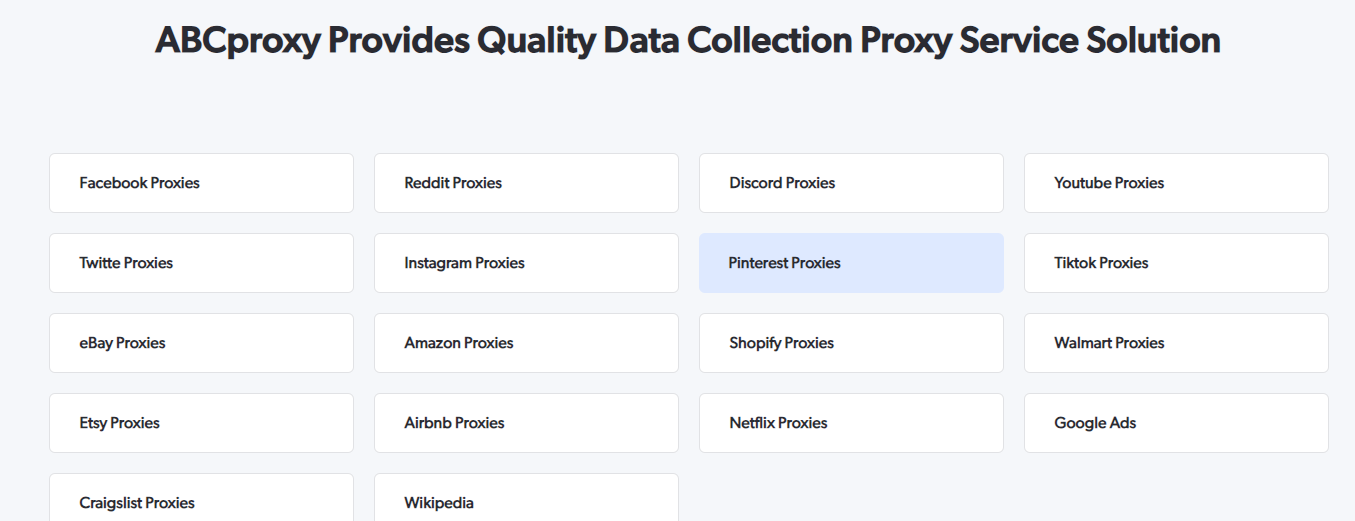
Task: Open eBay Proxies
Action: point(201,343)
